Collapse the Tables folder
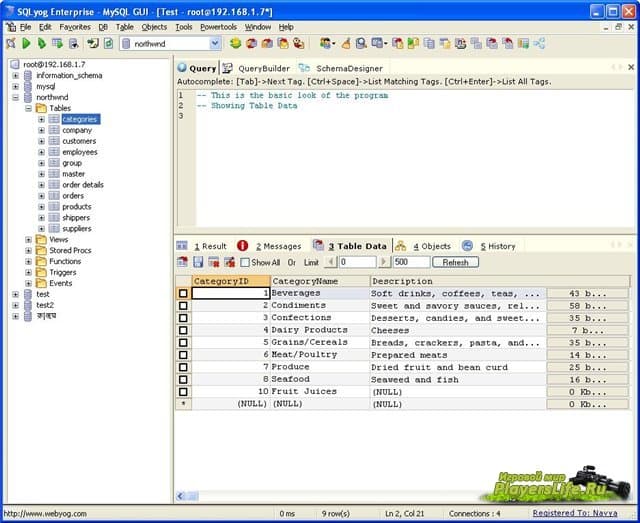Screen dimensions: 640x523 pos(28,108)
